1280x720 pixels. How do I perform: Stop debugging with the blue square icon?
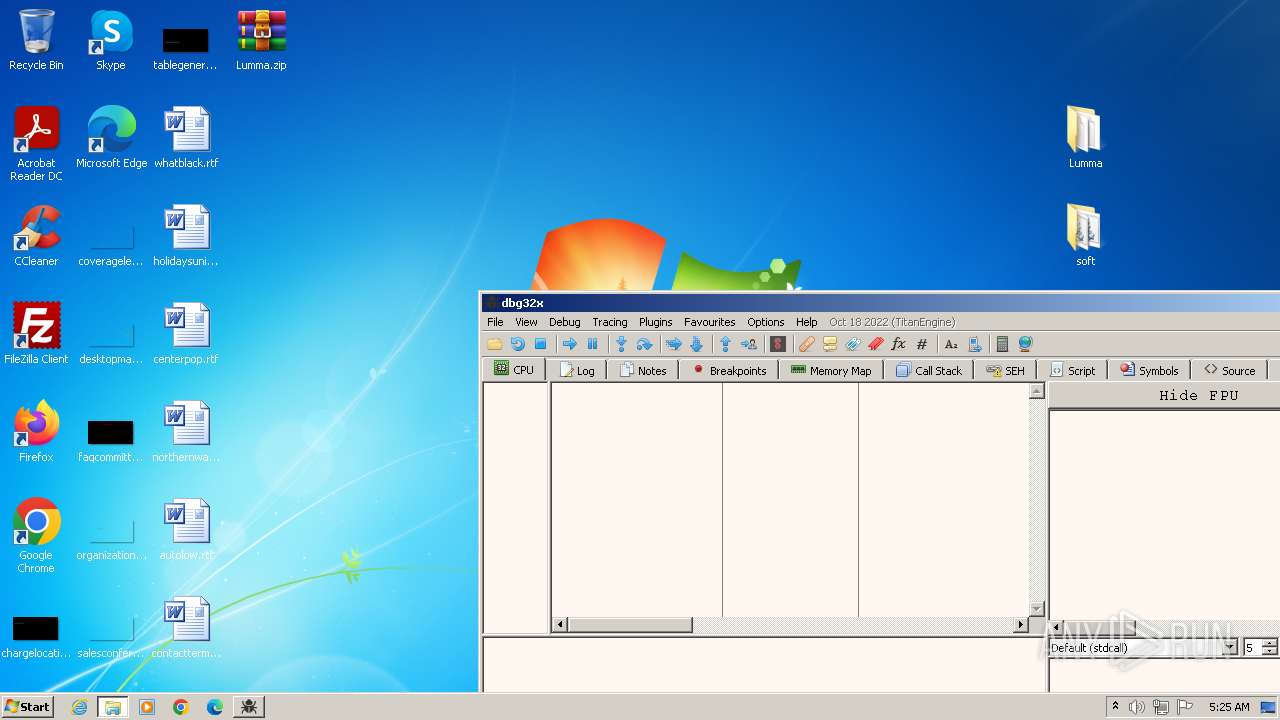tap(541, 344)
